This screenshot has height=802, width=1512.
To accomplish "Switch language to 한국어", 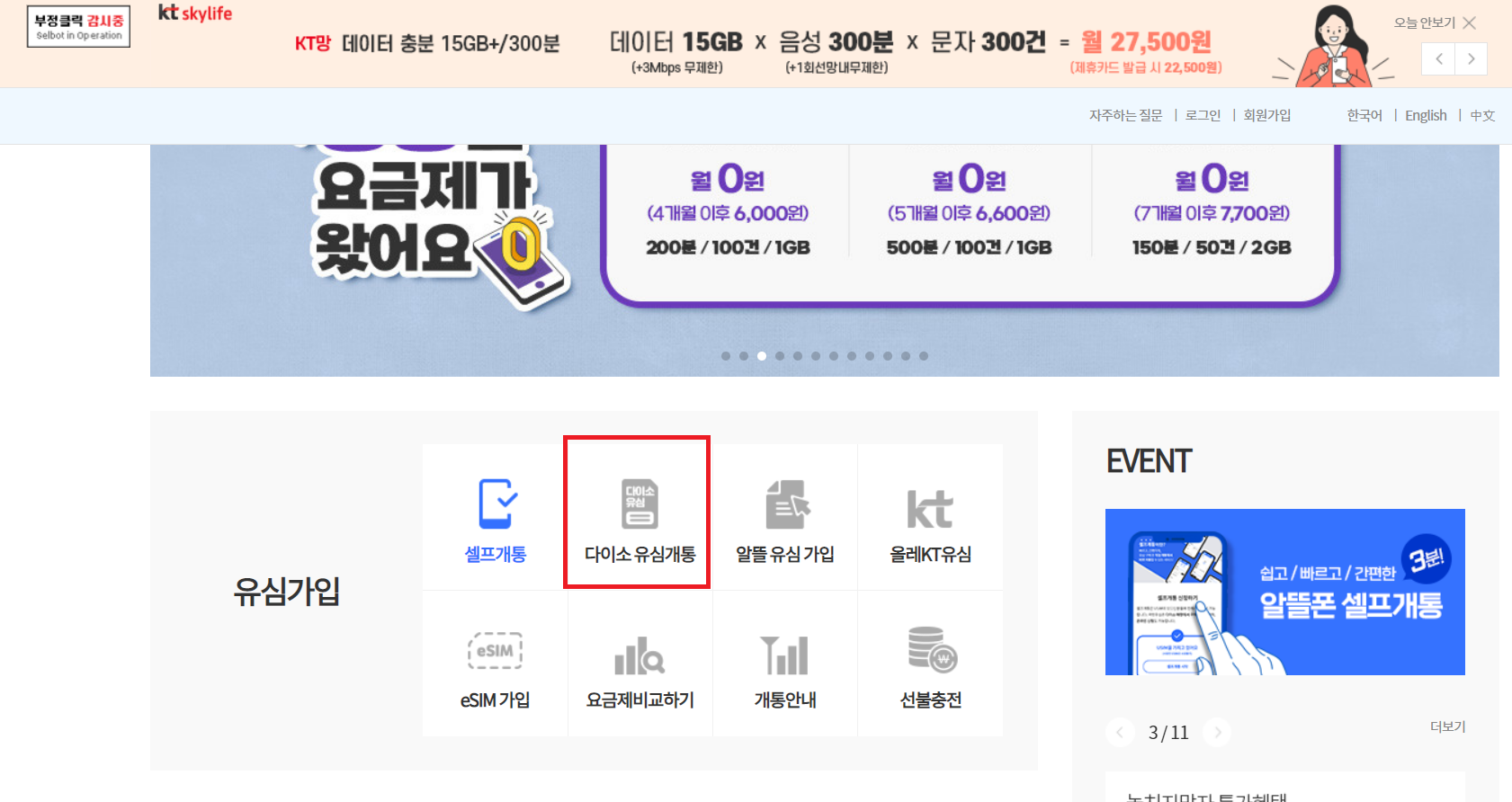I will (1364, 115).
